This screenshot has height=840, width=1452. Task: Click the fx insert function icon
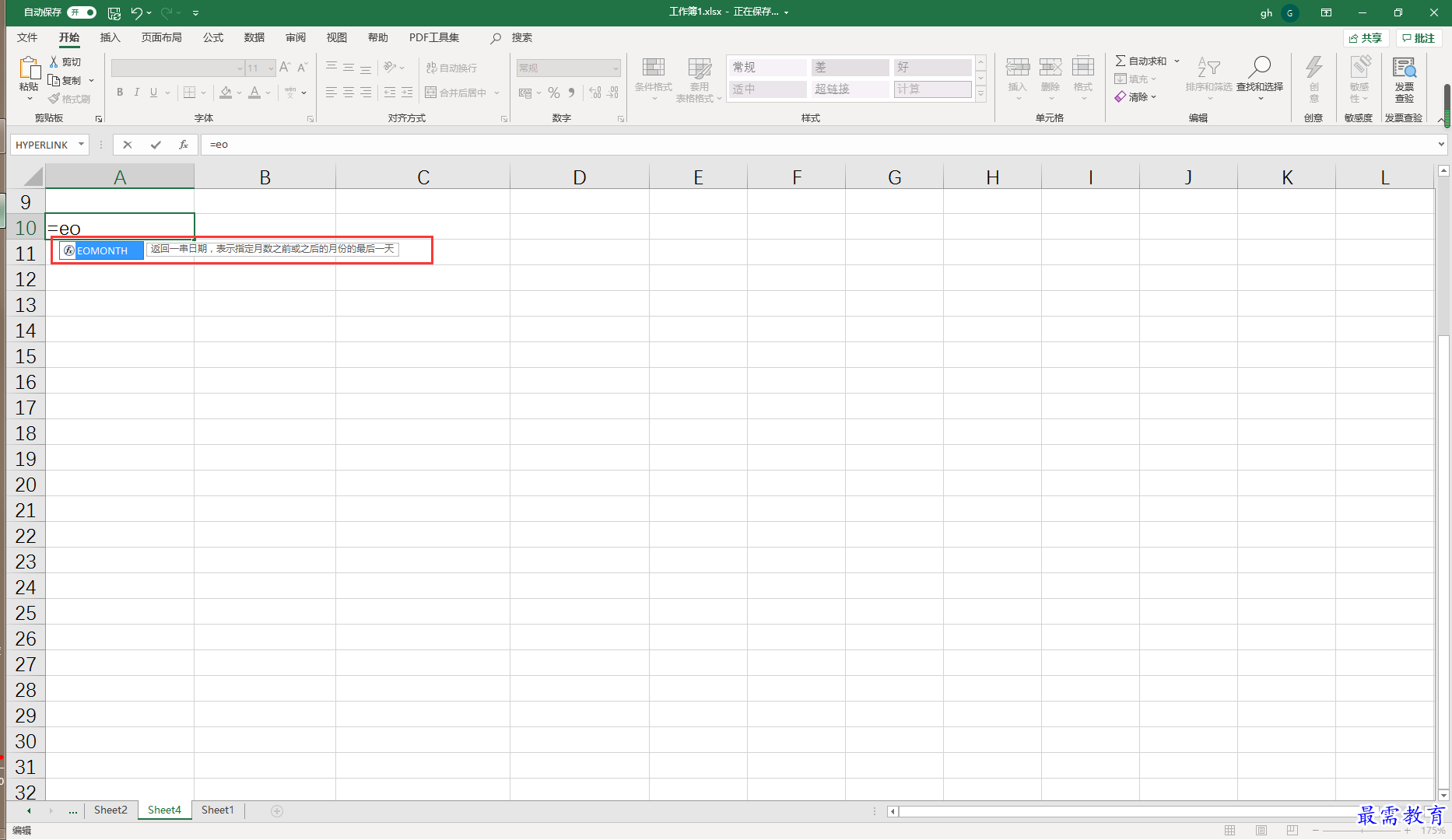pos(184,145)
